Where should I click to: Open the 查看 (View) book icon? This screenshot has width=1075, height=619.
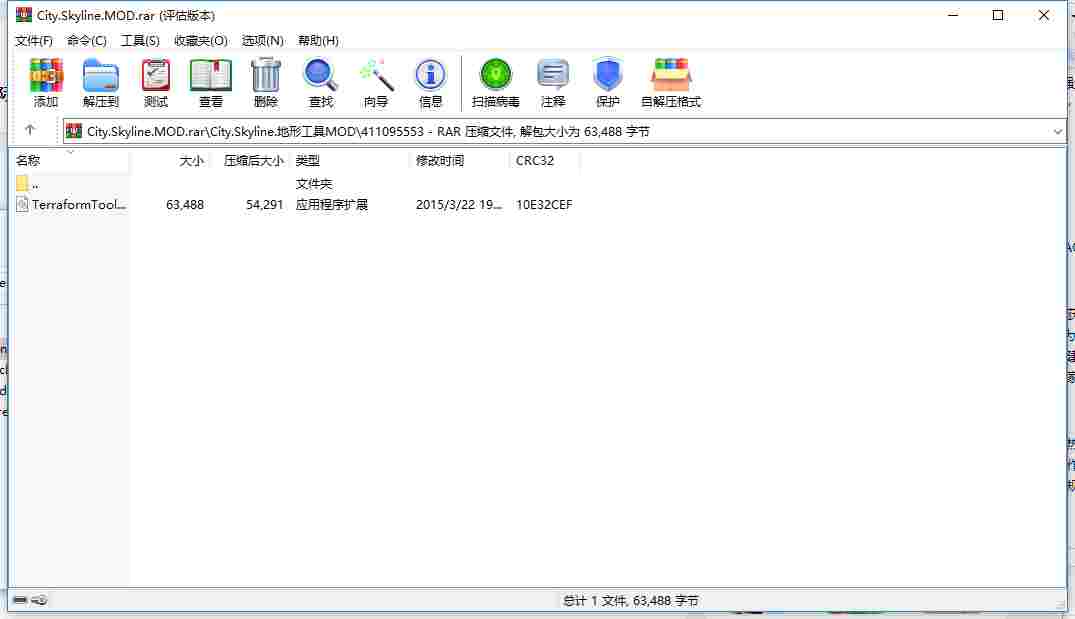[210, 75]
